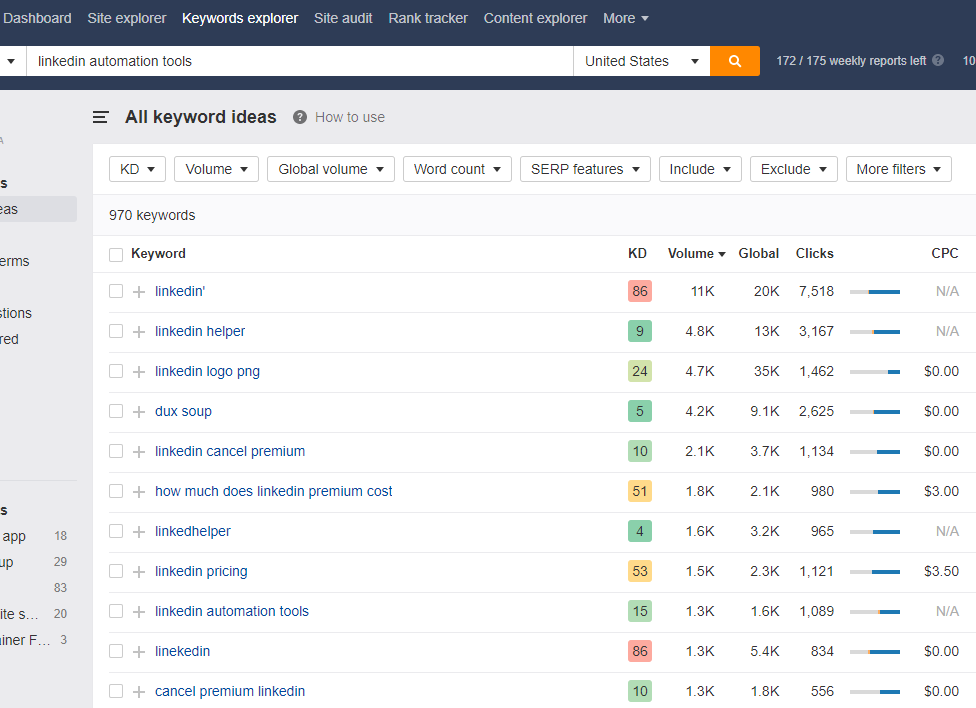Check 'how much does linkedin premium cost' checkbox
The height and width of the screenshot is (708, 976).
click(116, 491)
